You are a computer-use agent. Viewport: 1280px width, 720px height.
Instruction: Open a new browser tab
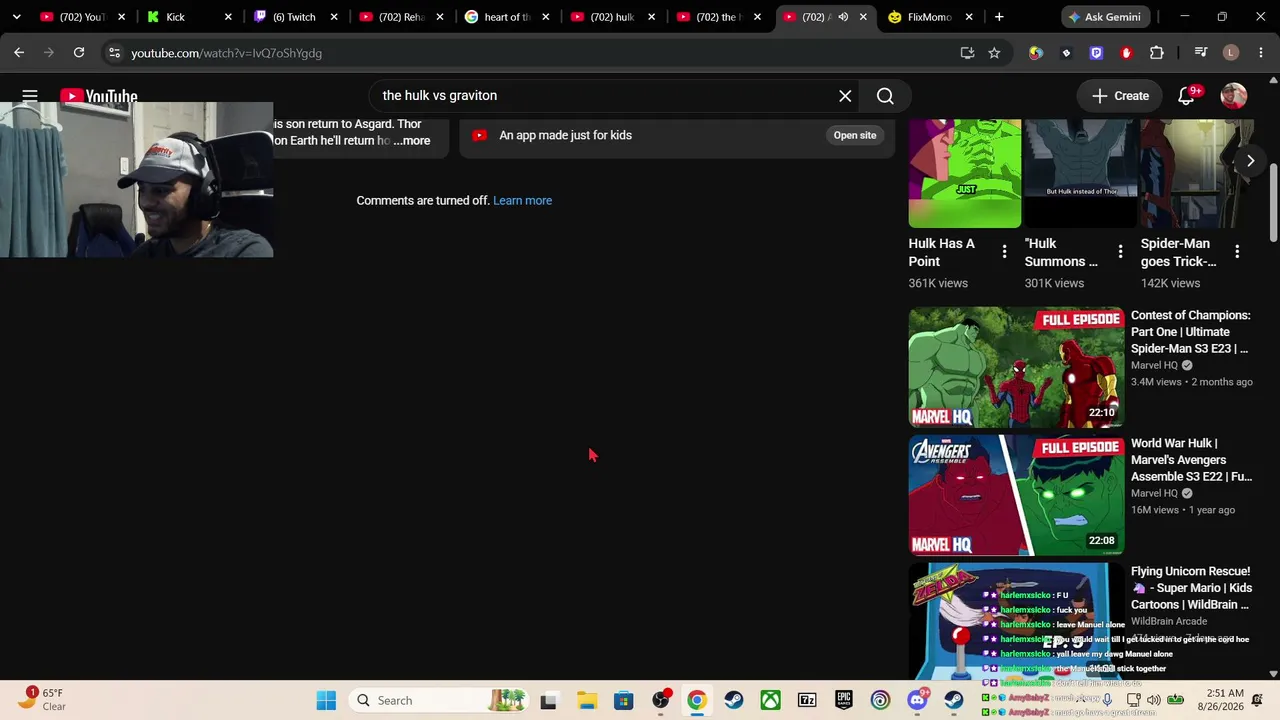[999, 17]
